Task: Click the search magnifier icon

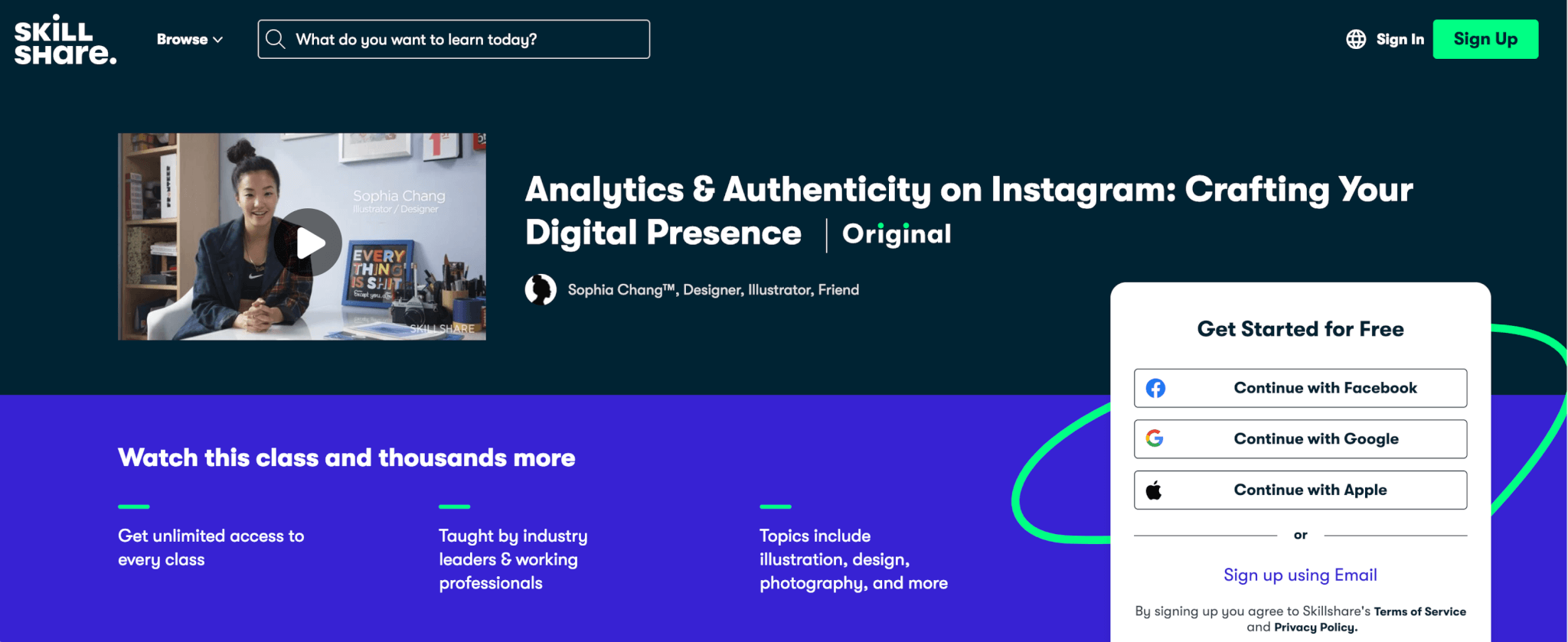Action: (276, 39)
